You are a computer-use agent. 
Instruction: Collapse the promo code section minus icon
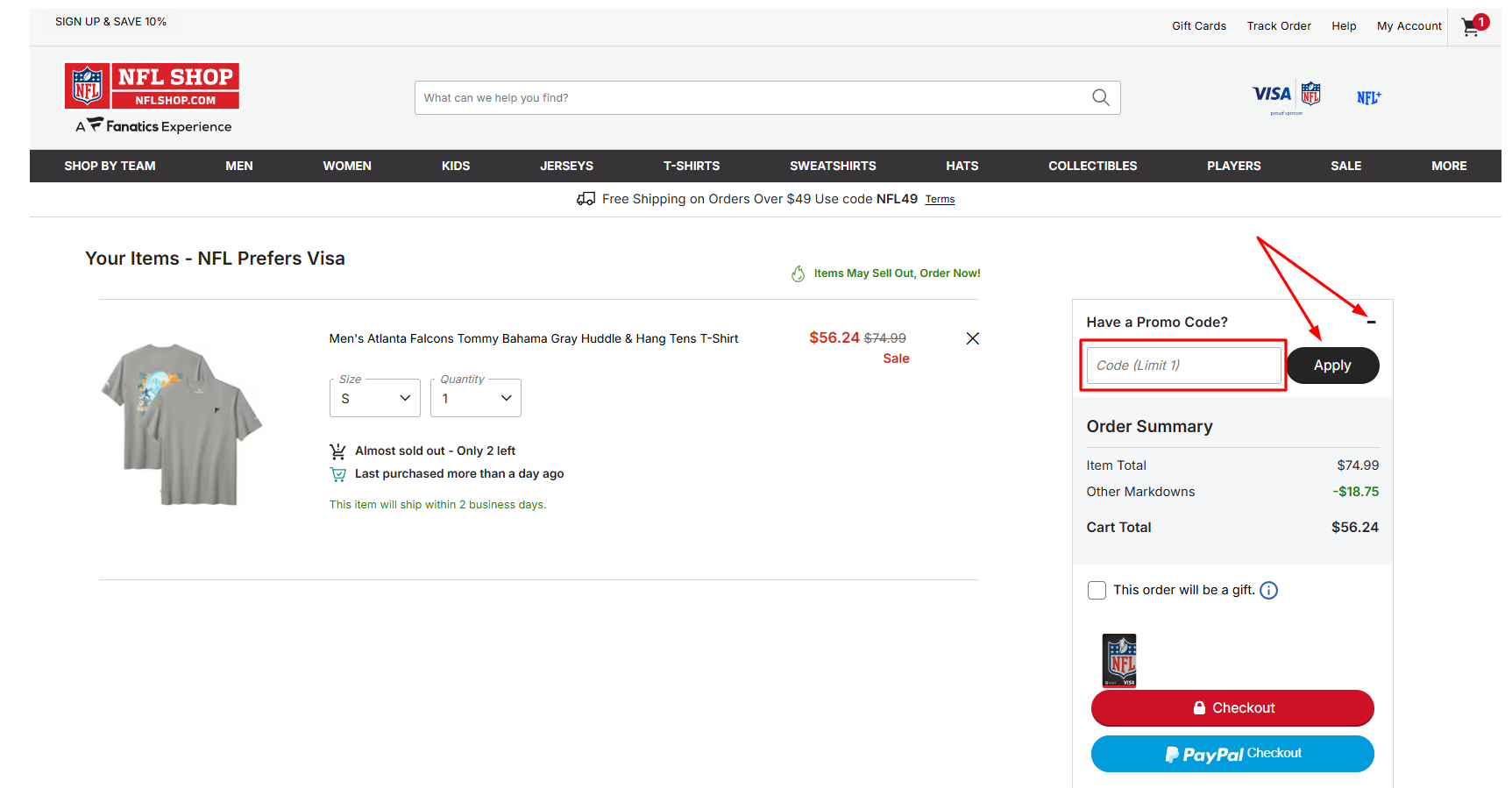1371,322
